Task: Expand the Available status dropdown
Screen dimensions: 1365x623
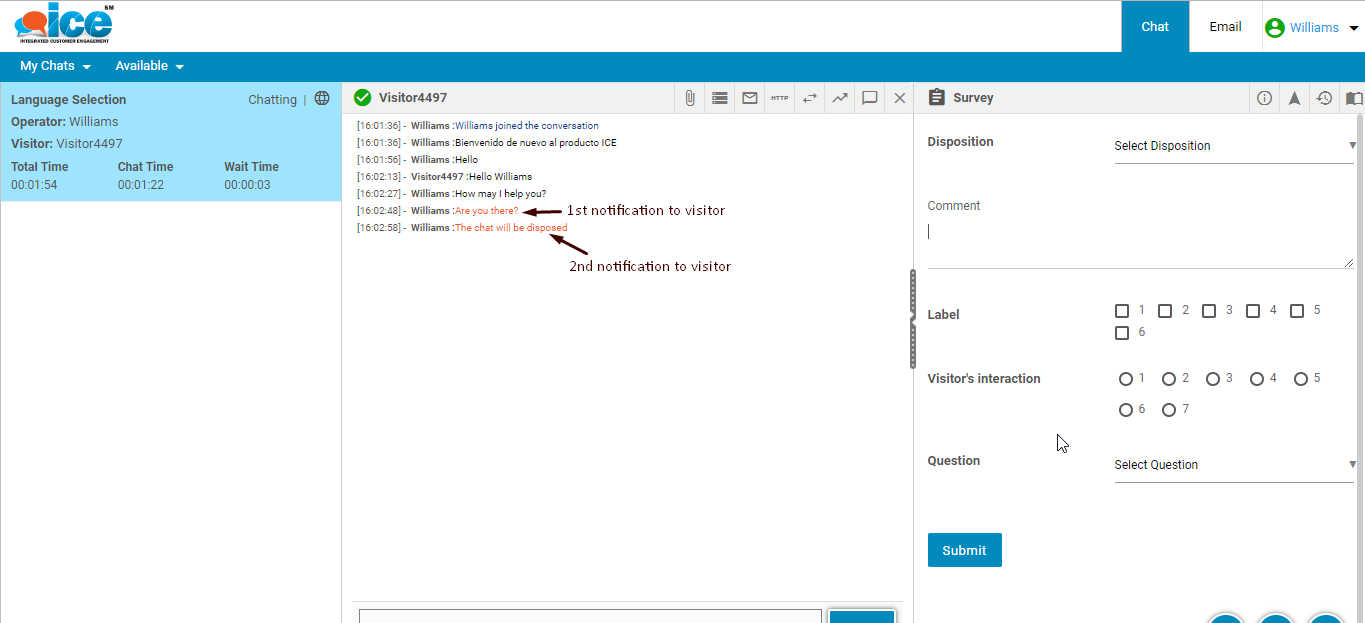Action: pyautogui.click(x=149, y=66)
